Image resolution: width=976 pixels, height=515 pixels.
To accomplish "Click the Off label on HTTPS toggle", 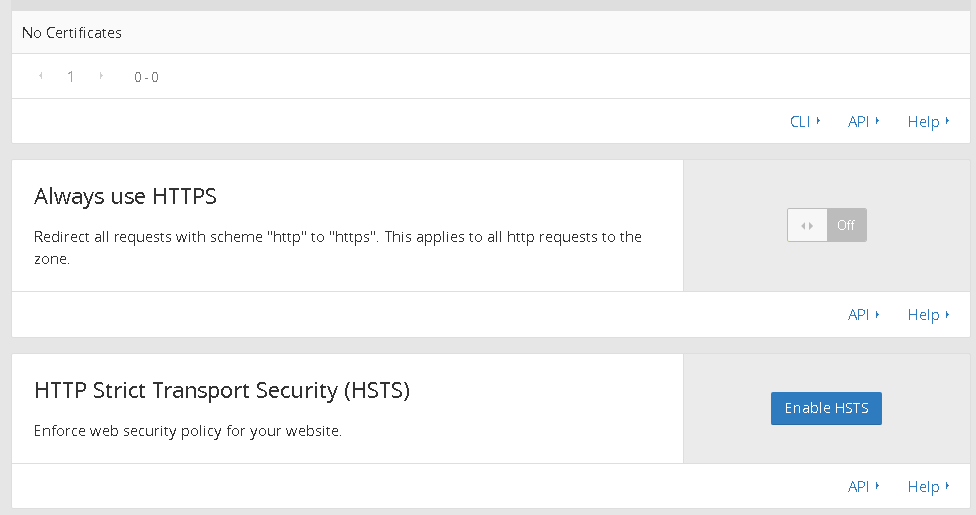I will point(846,225).
